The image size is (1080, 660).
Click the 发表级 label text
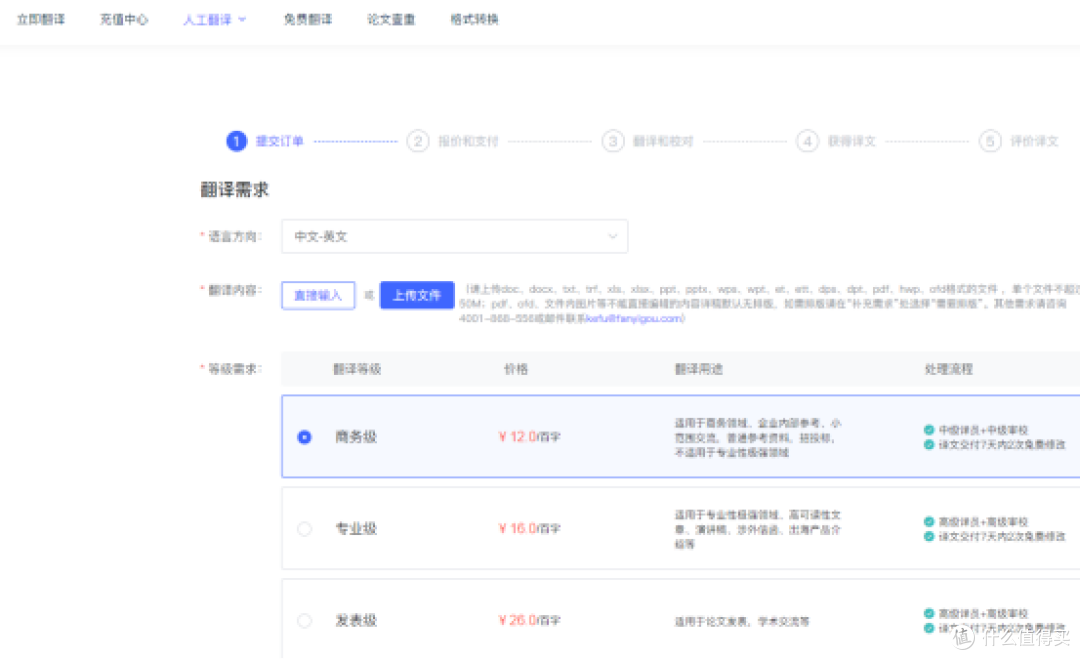click(356, 620)
